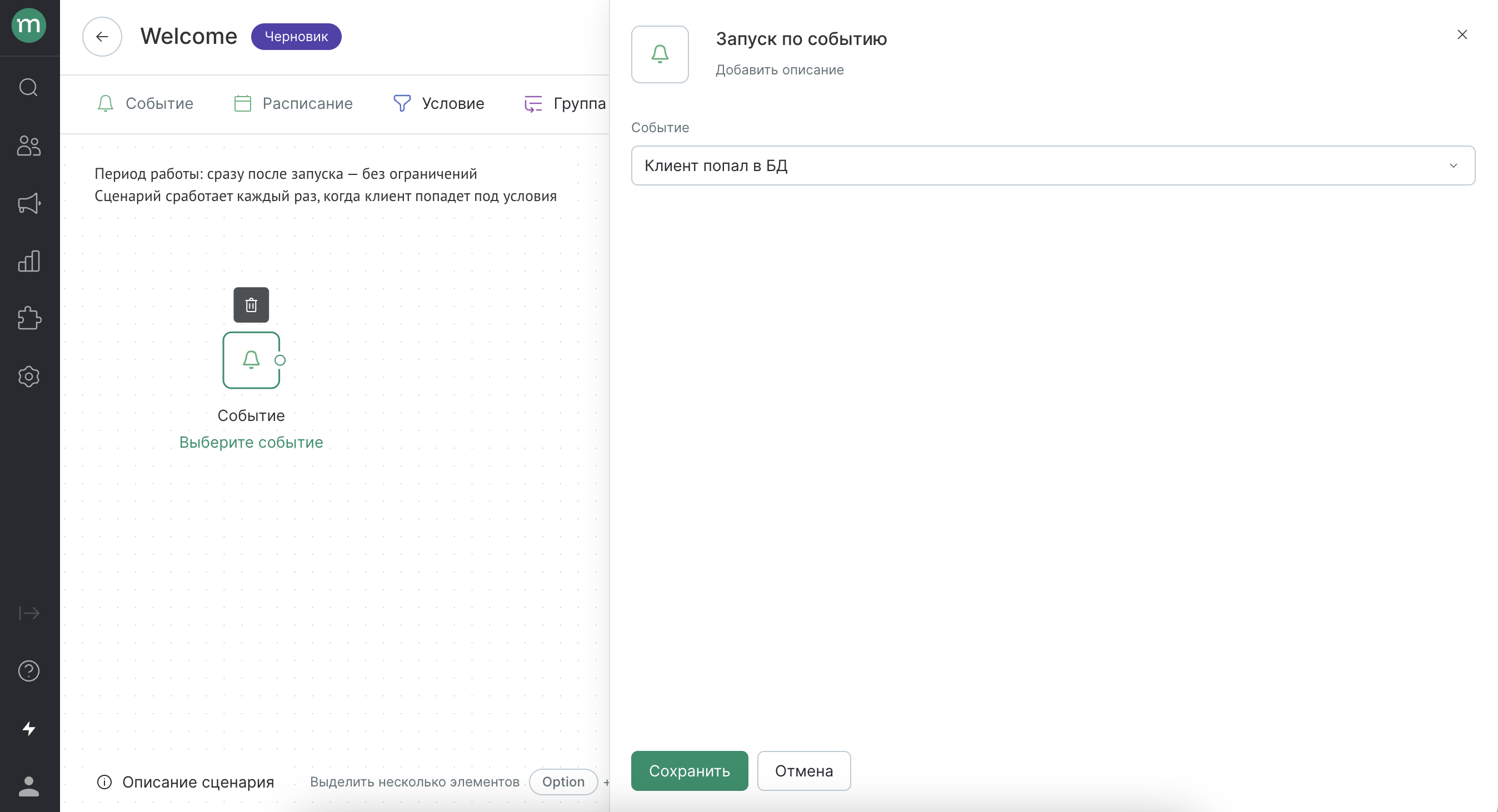
Task: Click the node connector circle on event
Action: point(280,360)
